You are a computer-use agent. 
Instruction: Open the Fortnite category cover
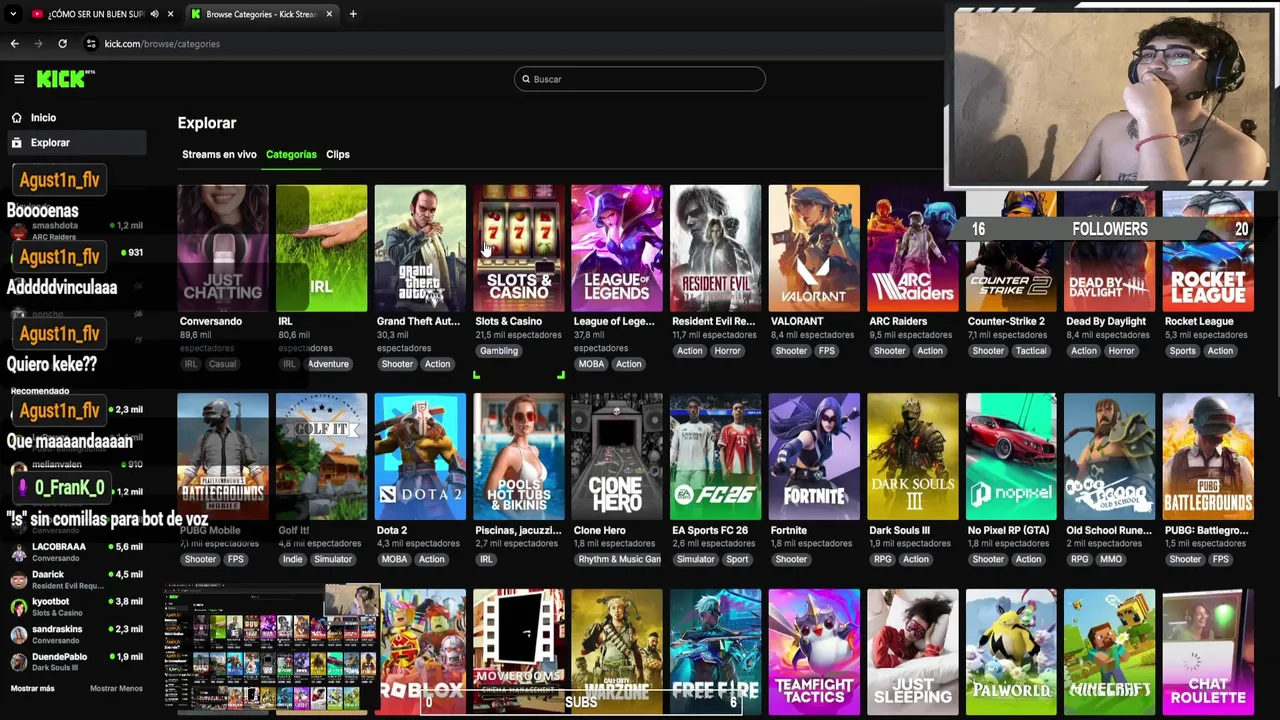pos(814,456)
